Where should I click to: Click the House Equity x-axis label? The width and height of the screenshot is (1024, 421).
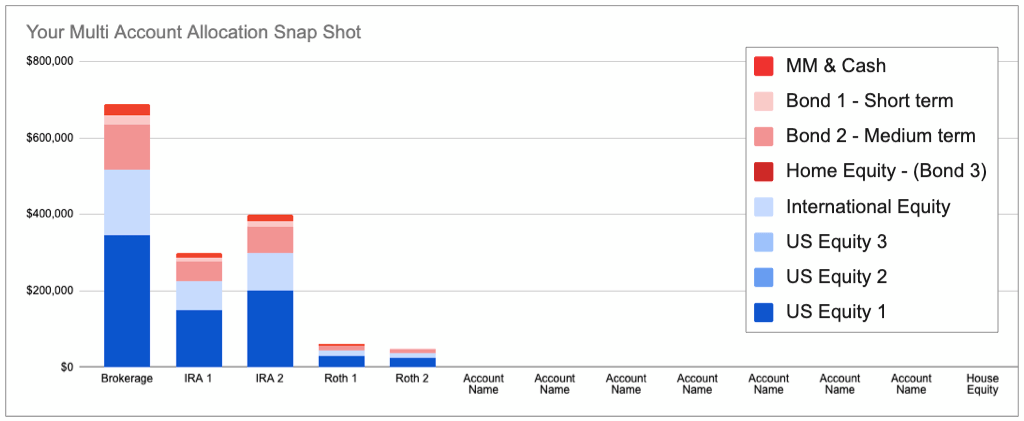(x=982, y=384)
